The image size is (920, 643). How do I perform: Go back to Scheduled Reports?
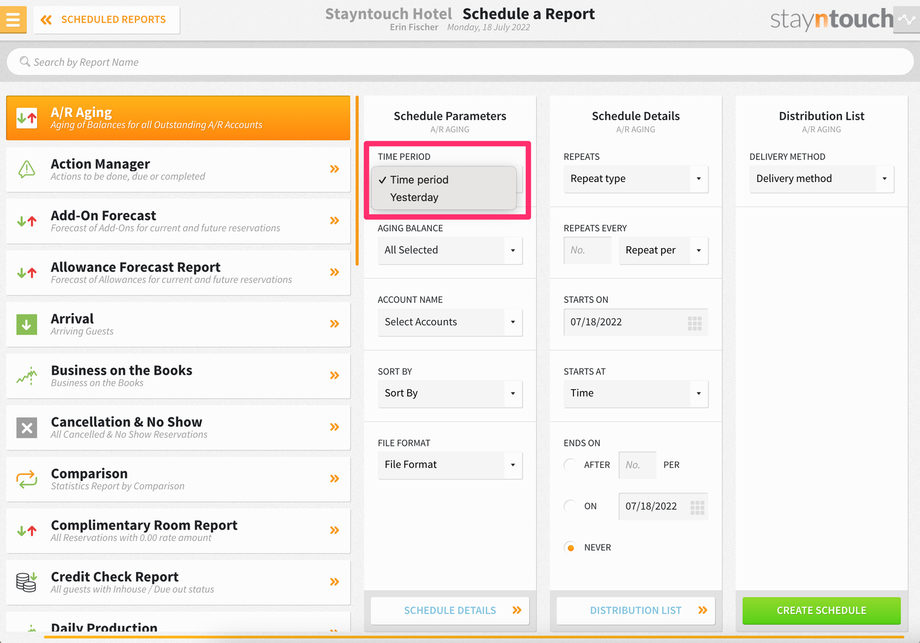[107, 20]
